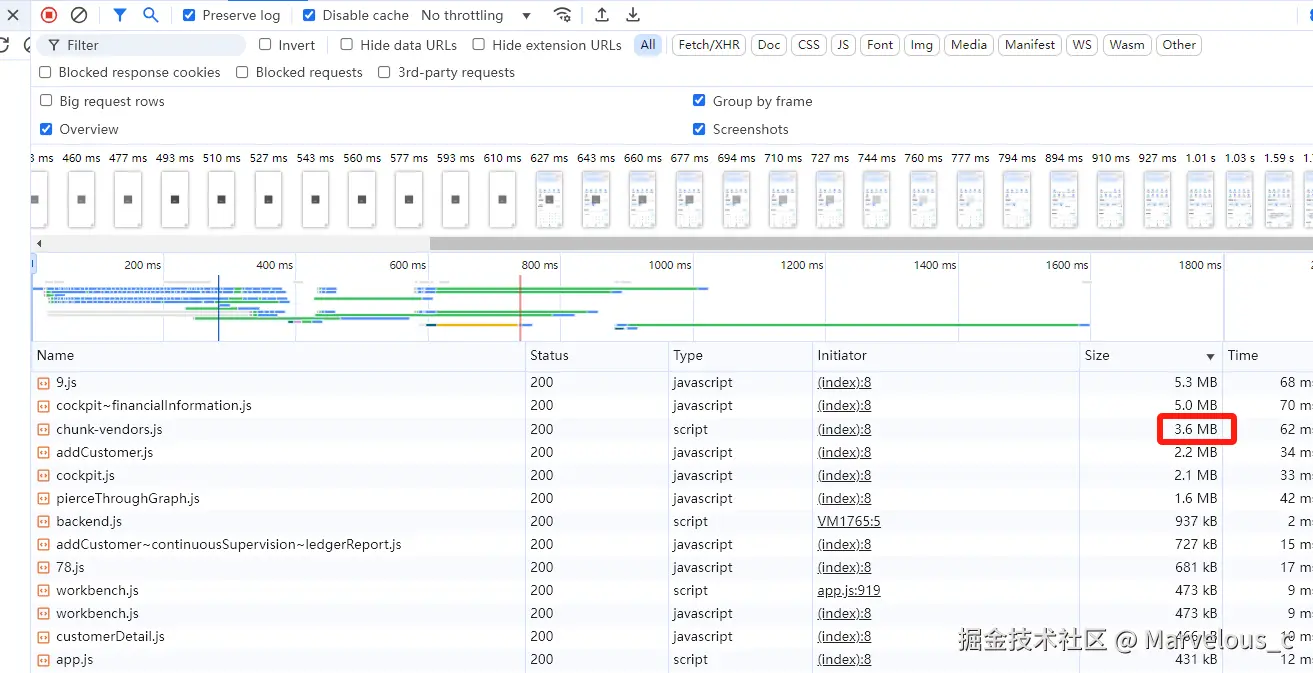1313x673 pixels.
Task: Sort by Status column header
Action: click(x=597, y=356)
